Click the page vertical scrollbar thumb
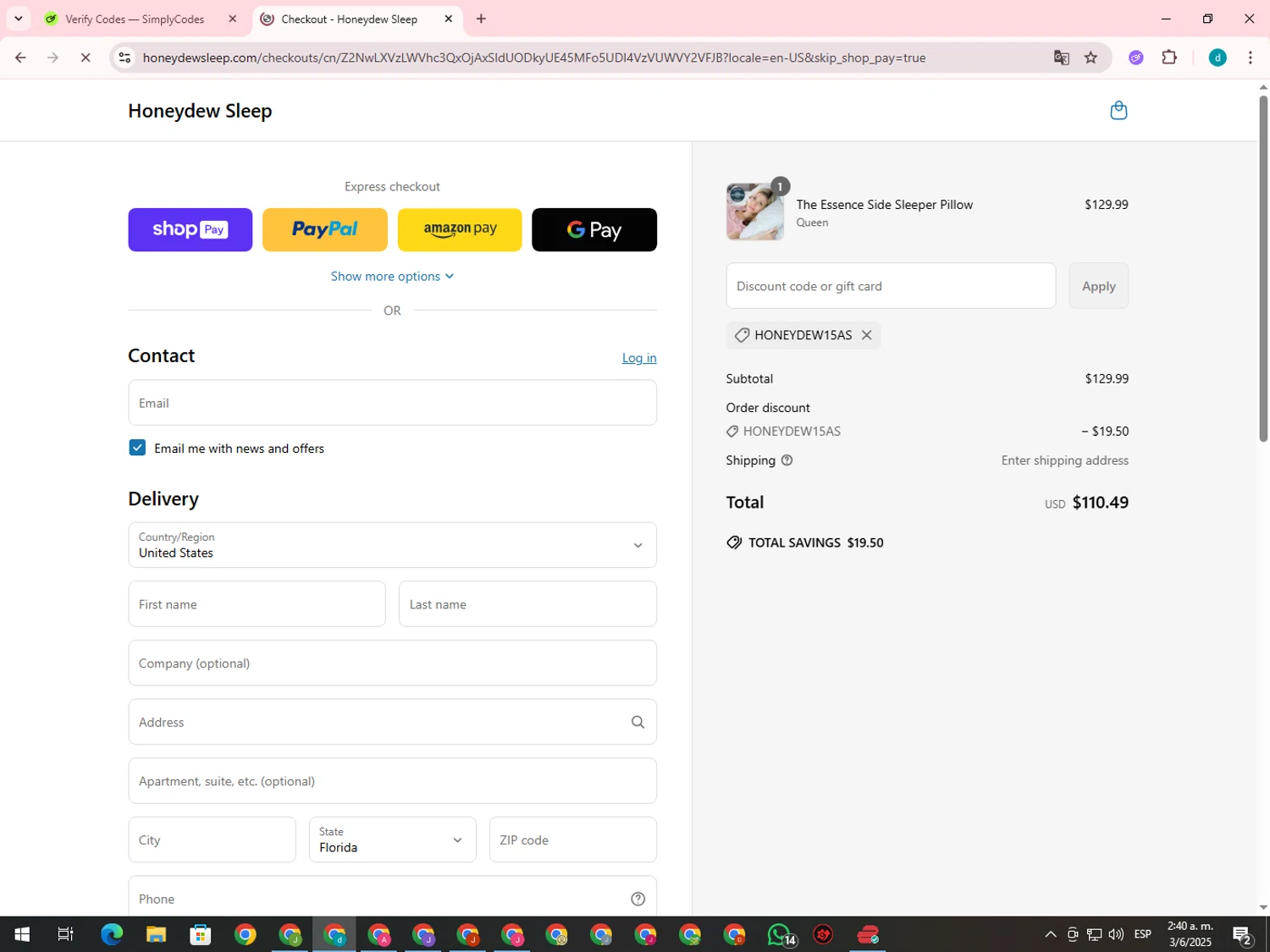Image resolution: width=1270 pixels, height=952 pixels. (x=1263, y=267)
